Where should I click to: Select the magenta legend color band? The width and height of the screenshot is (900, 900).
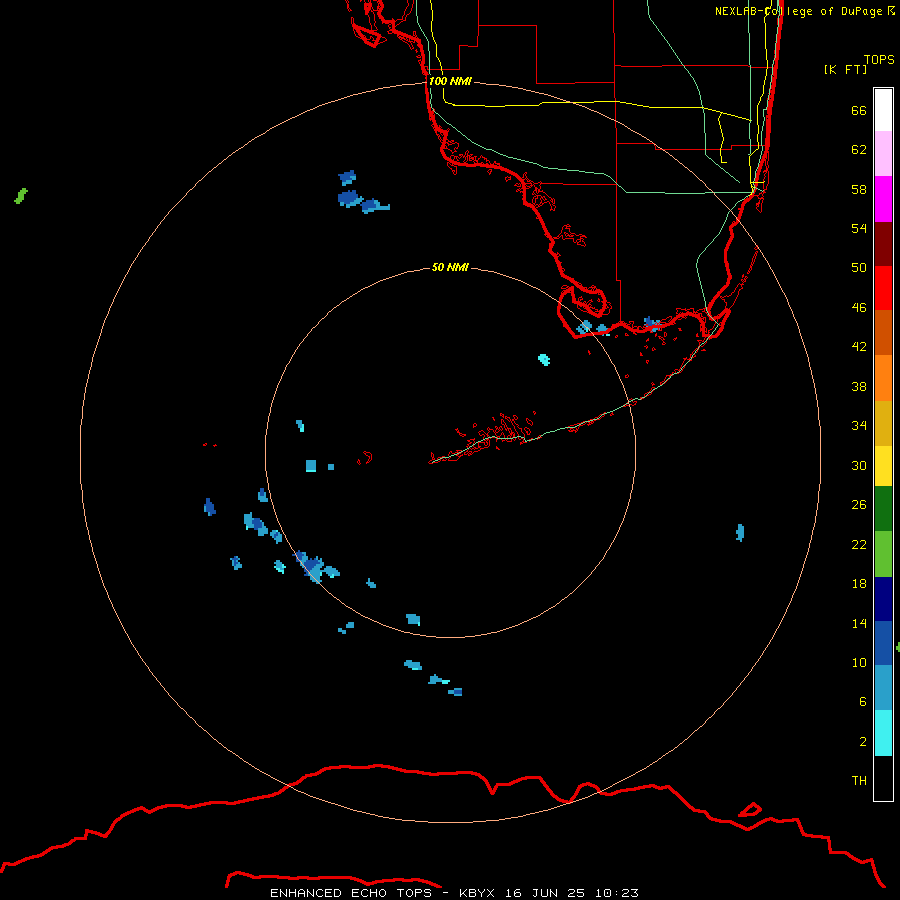pos(883,199)
